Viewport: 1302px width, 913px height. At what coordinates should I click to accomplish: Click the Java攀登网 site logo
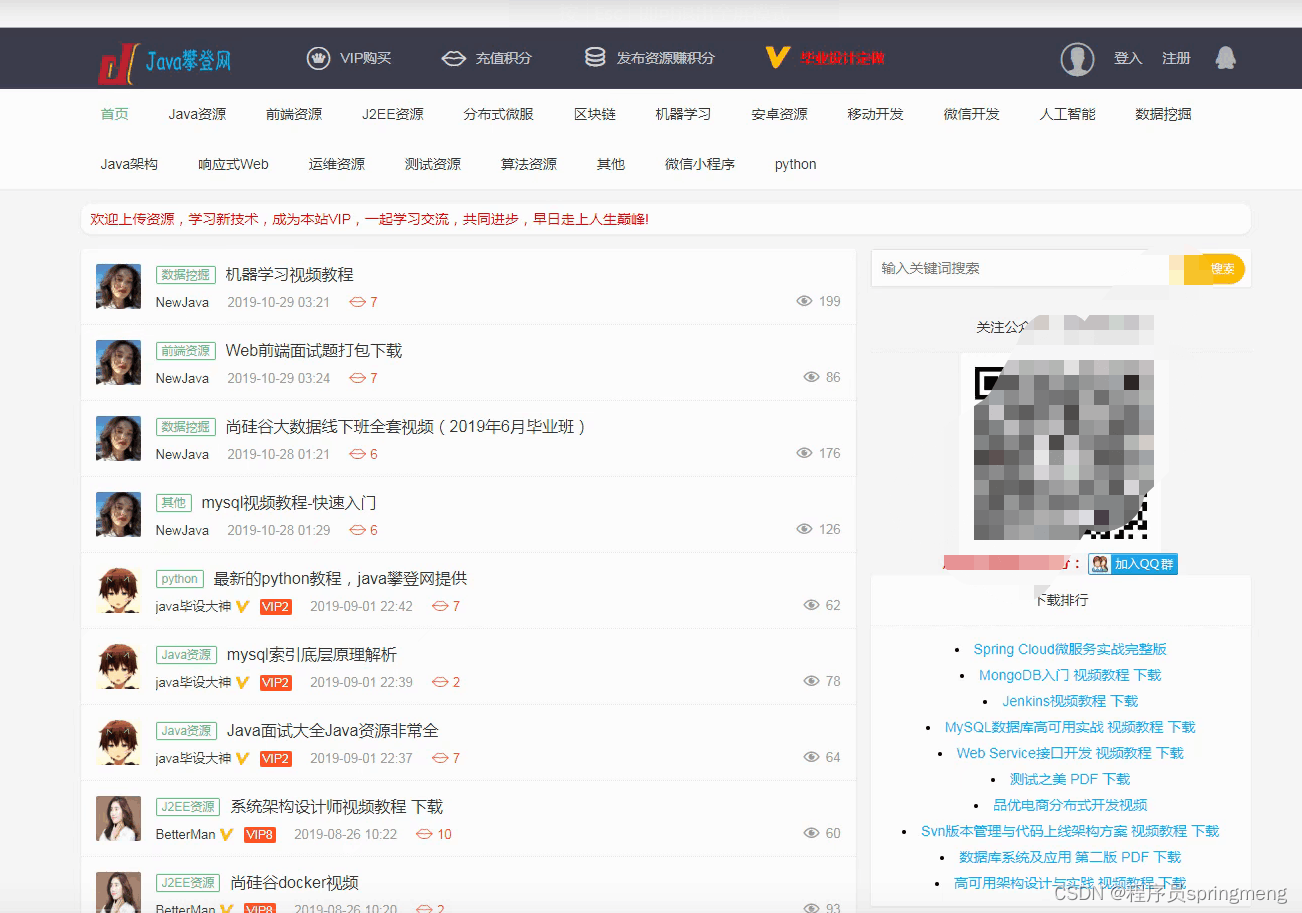[x=165, y=62]
